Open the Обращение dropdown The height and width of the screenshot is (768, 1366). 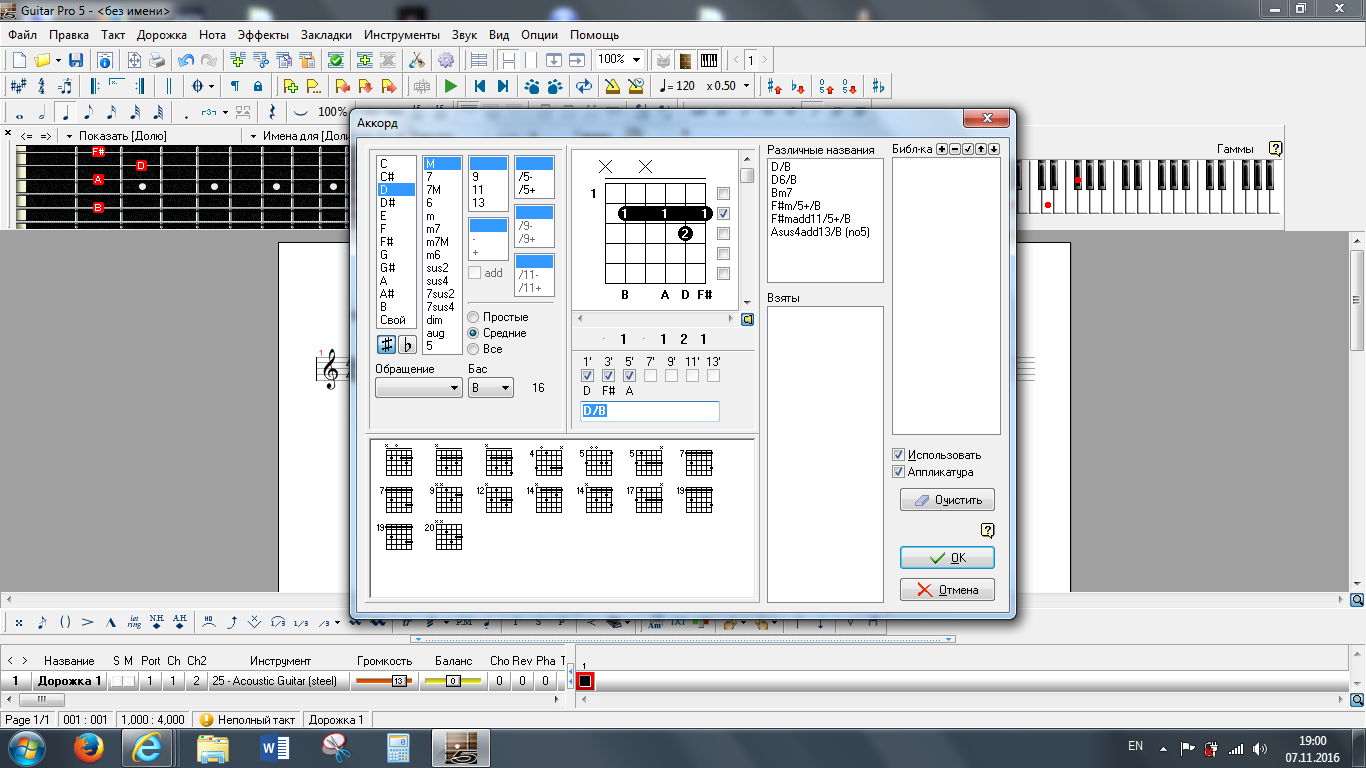click(x=418, y=388)
